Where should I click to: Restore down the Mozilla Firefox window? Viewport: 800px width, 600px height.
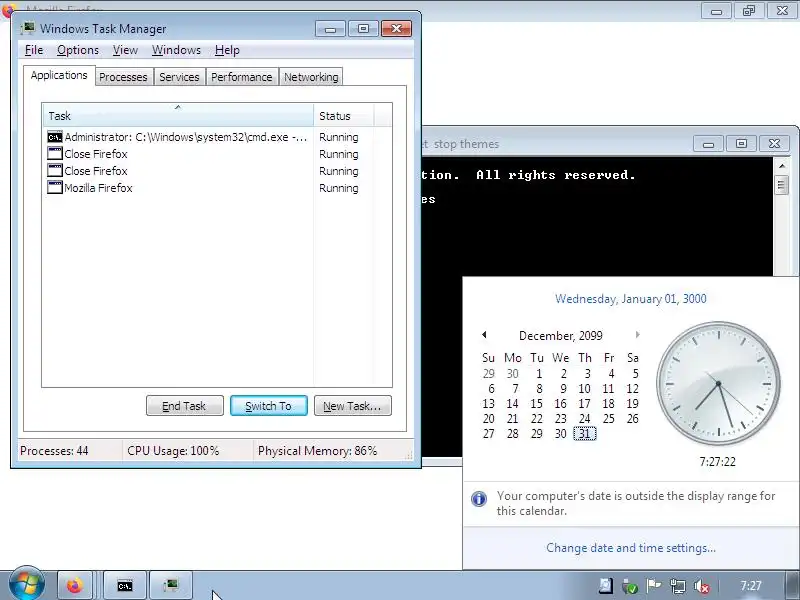pyautogui.click(x=749, y=10)
